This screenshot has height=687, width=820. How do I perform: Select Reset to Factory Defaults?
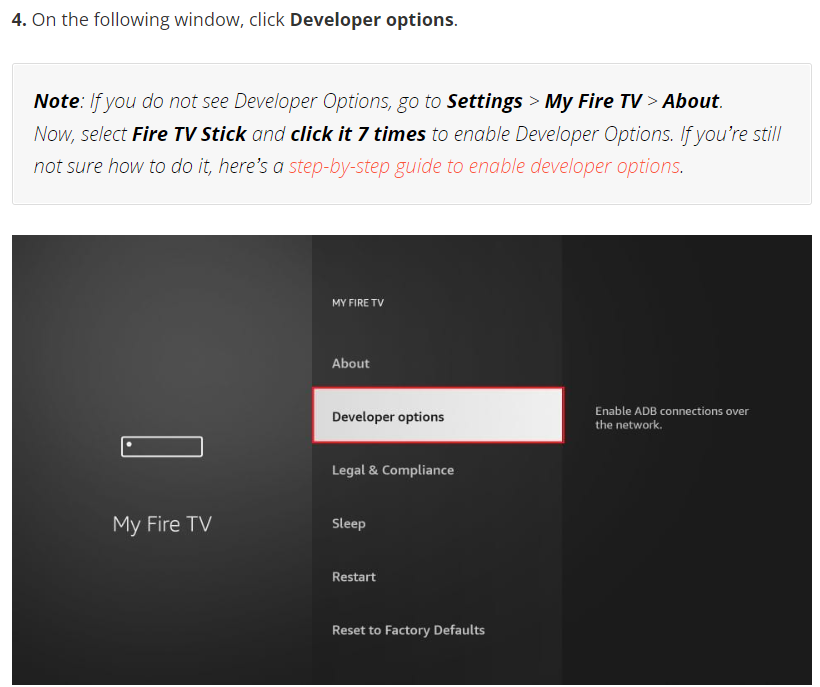click(408, 630)
